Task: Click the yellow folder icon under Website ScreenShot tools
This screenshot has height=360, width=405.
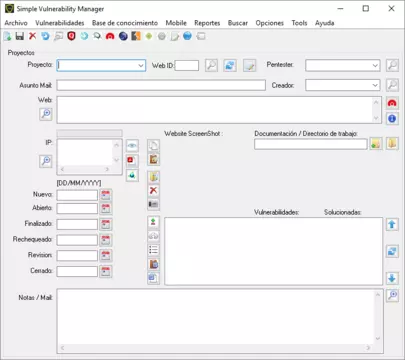Action: click(x=153, y=177)
